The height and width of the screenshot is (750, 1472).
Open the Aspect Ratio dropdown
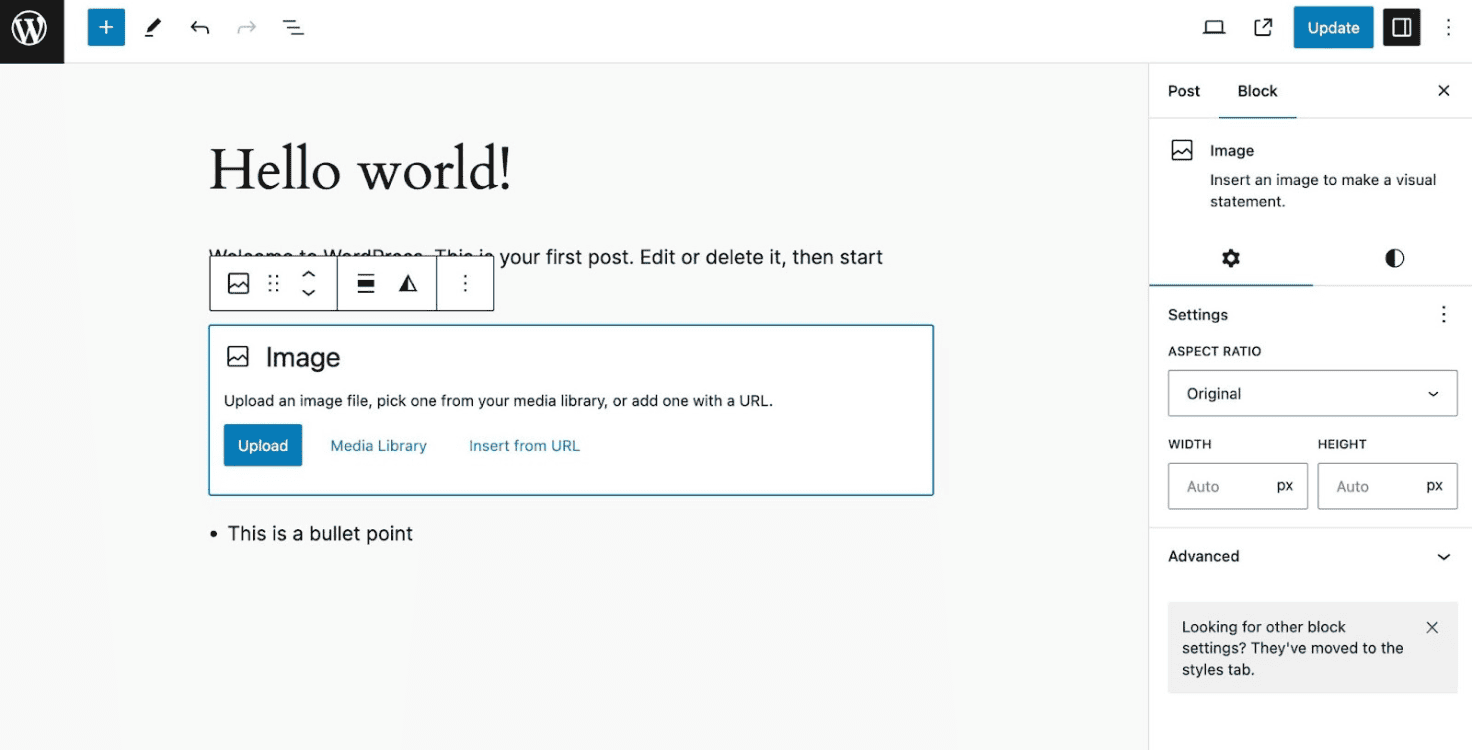point(1312,393)
